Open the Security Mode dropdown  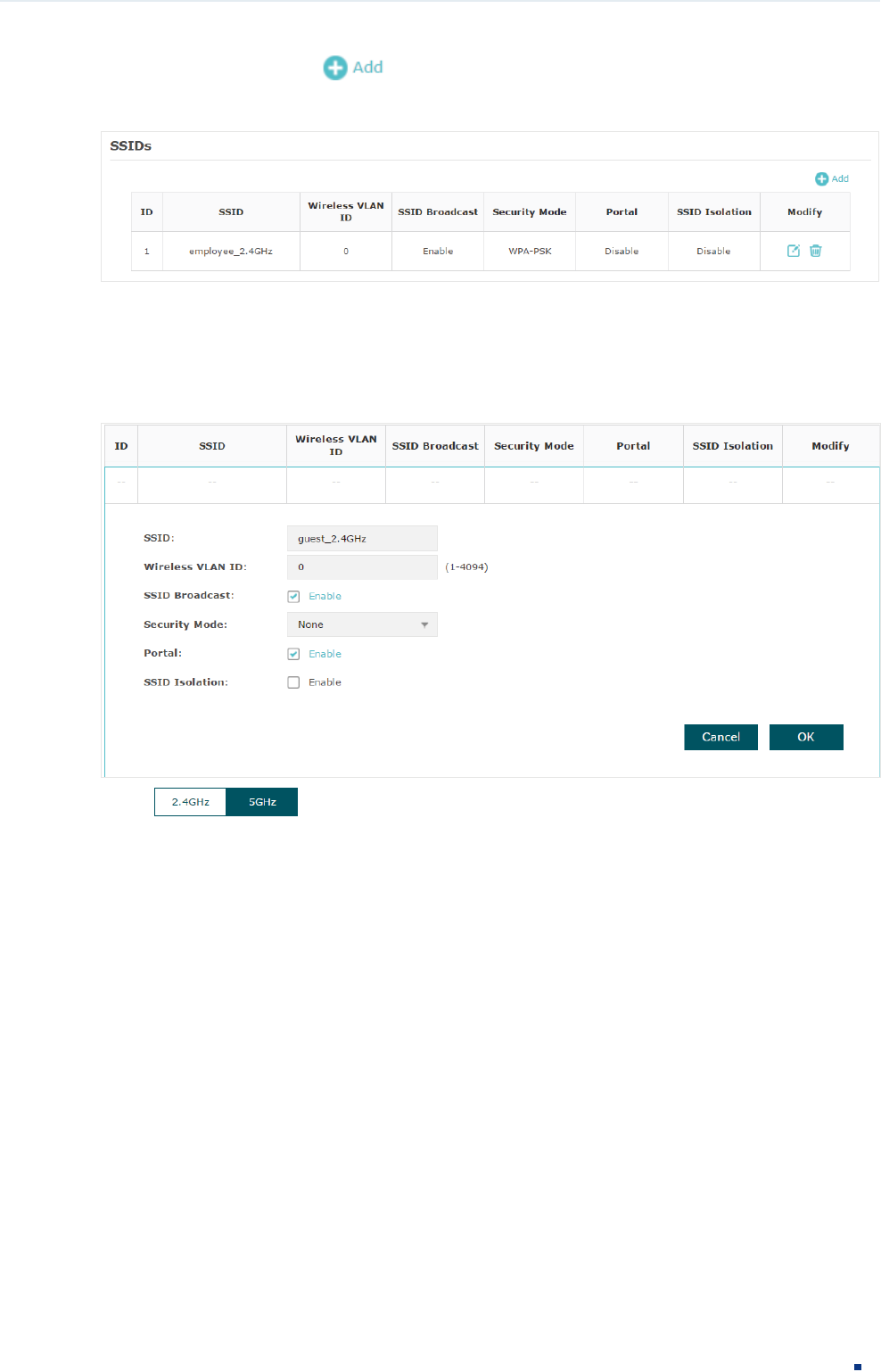point(362,624)
